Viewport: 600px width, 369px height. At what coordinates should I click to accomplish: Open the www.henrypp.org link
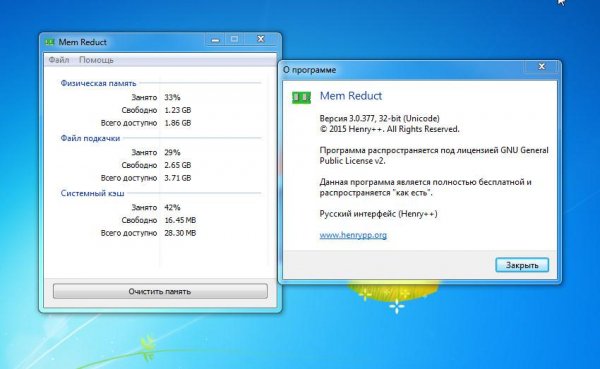353,235
